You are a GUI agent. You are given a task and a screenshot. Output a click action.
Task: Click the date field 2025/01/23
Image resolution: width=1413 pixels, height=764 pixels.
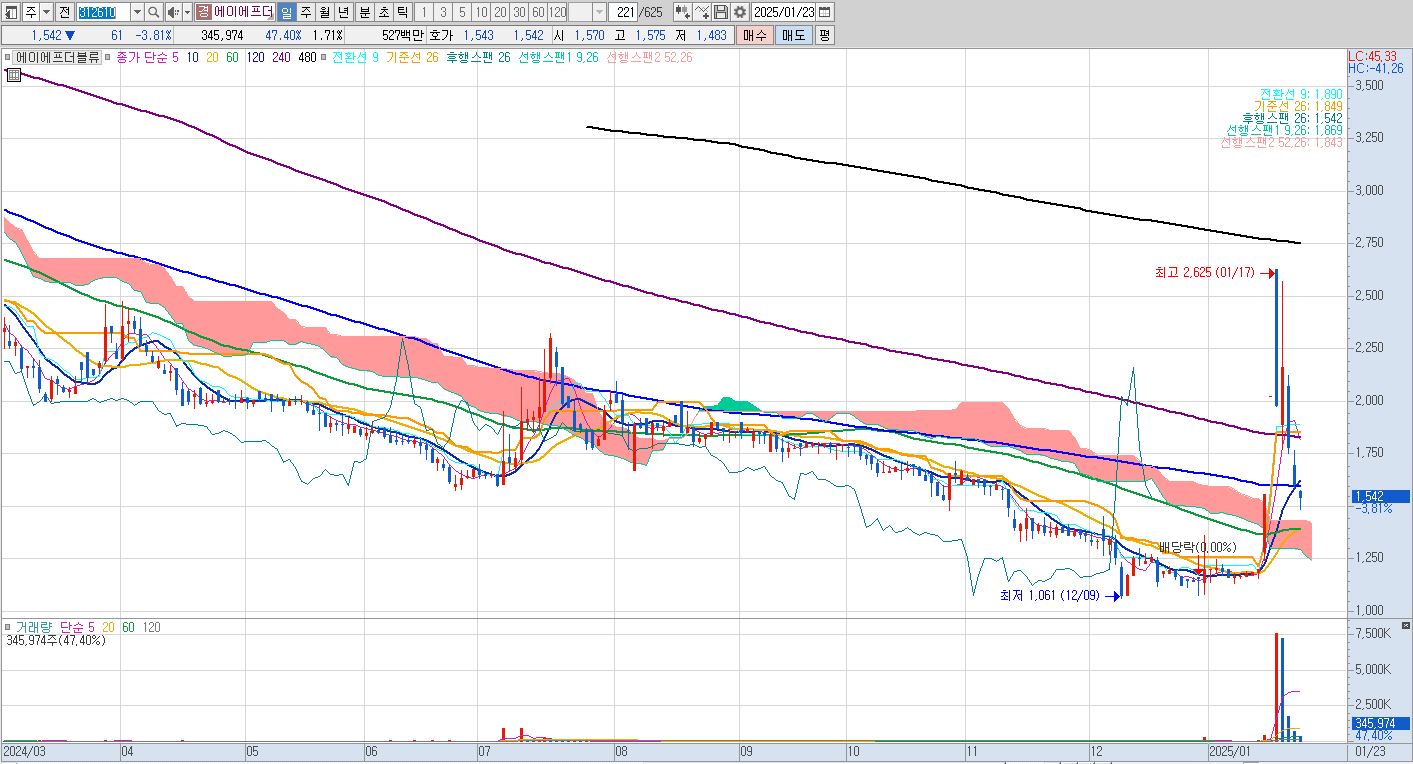click(784, 12)
